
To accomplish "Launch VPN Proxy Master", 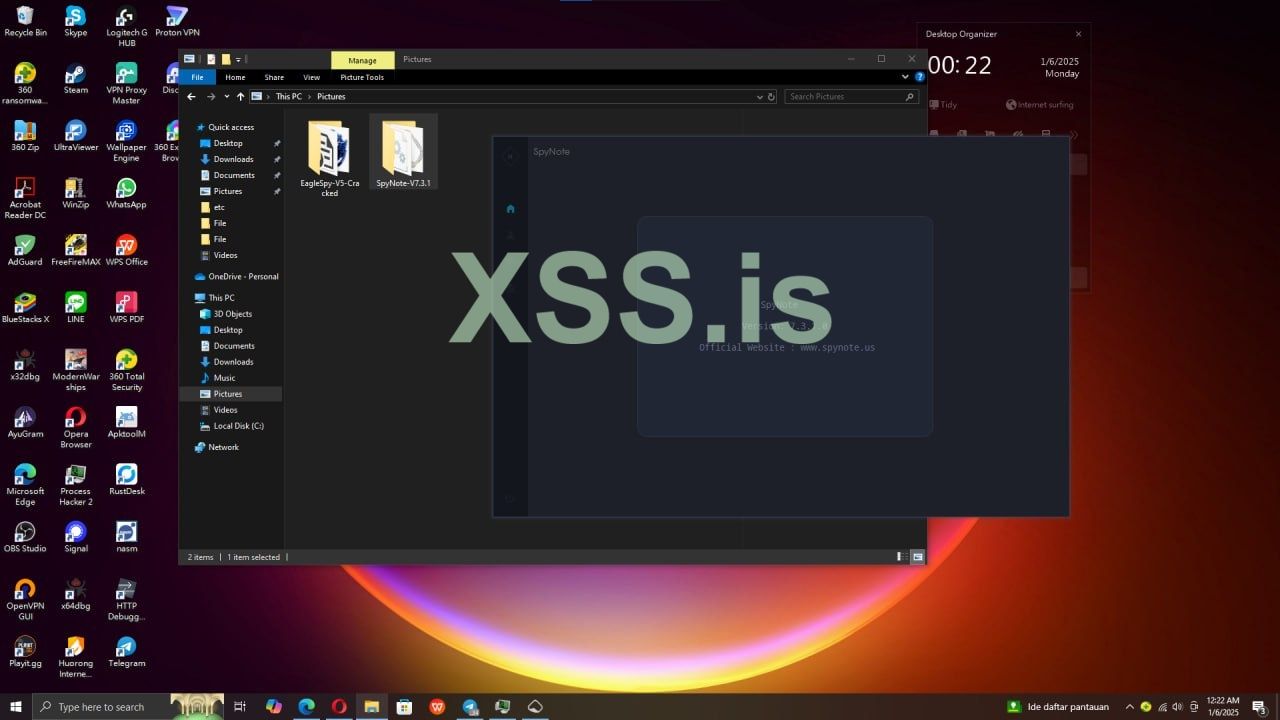I will (126, 84).
